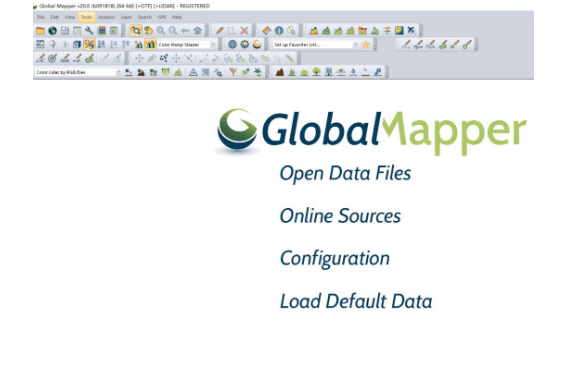Click the dark X tool in analysis toolbar

coord(411,30)
